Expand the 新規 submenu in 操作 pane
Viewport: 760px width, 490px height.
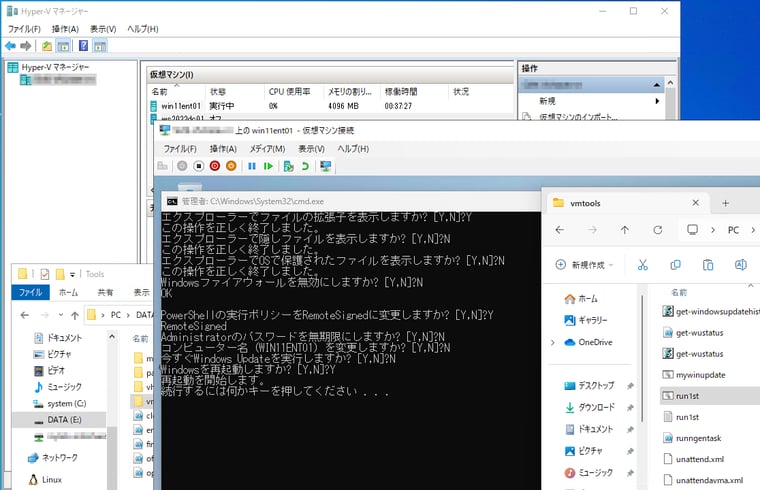657,101
